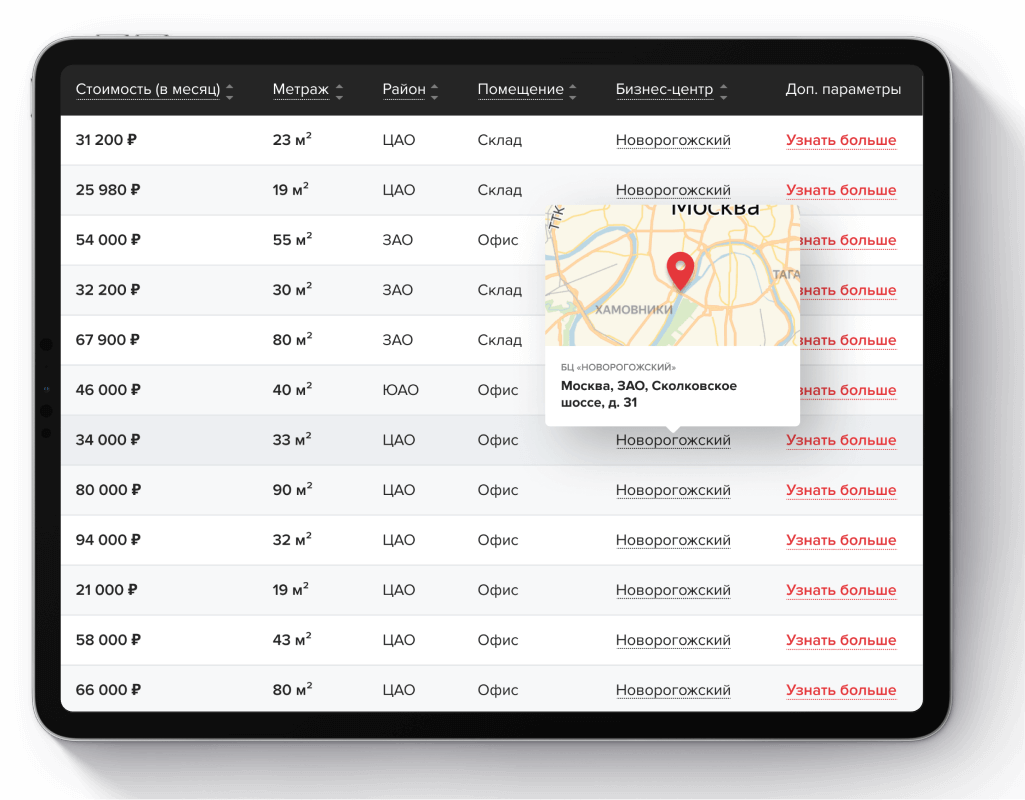Select the 21 000 ₽ price cell
1025x800 pixels.
[107, 590]
